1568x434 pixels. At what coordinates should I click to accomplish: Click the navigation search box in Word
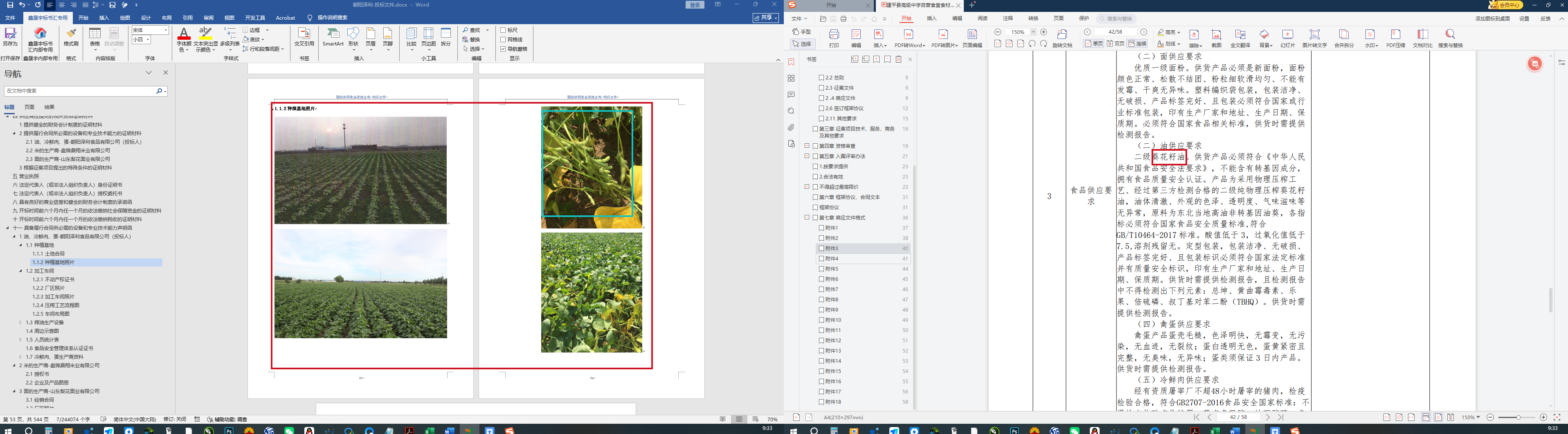click(86, 91)
